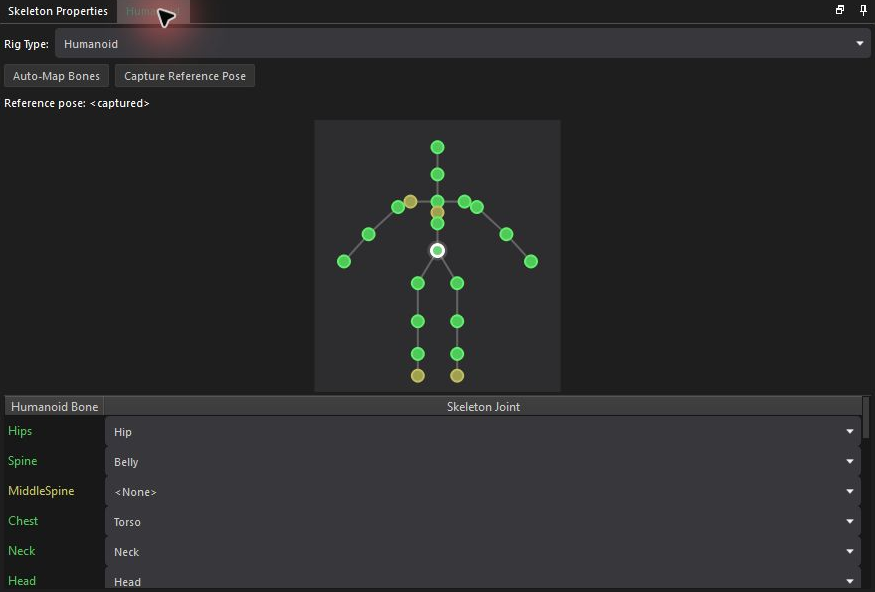Open the Neck row joint dropdown
This screenshot has height=592, width=875.
click(x=483, y=552)
